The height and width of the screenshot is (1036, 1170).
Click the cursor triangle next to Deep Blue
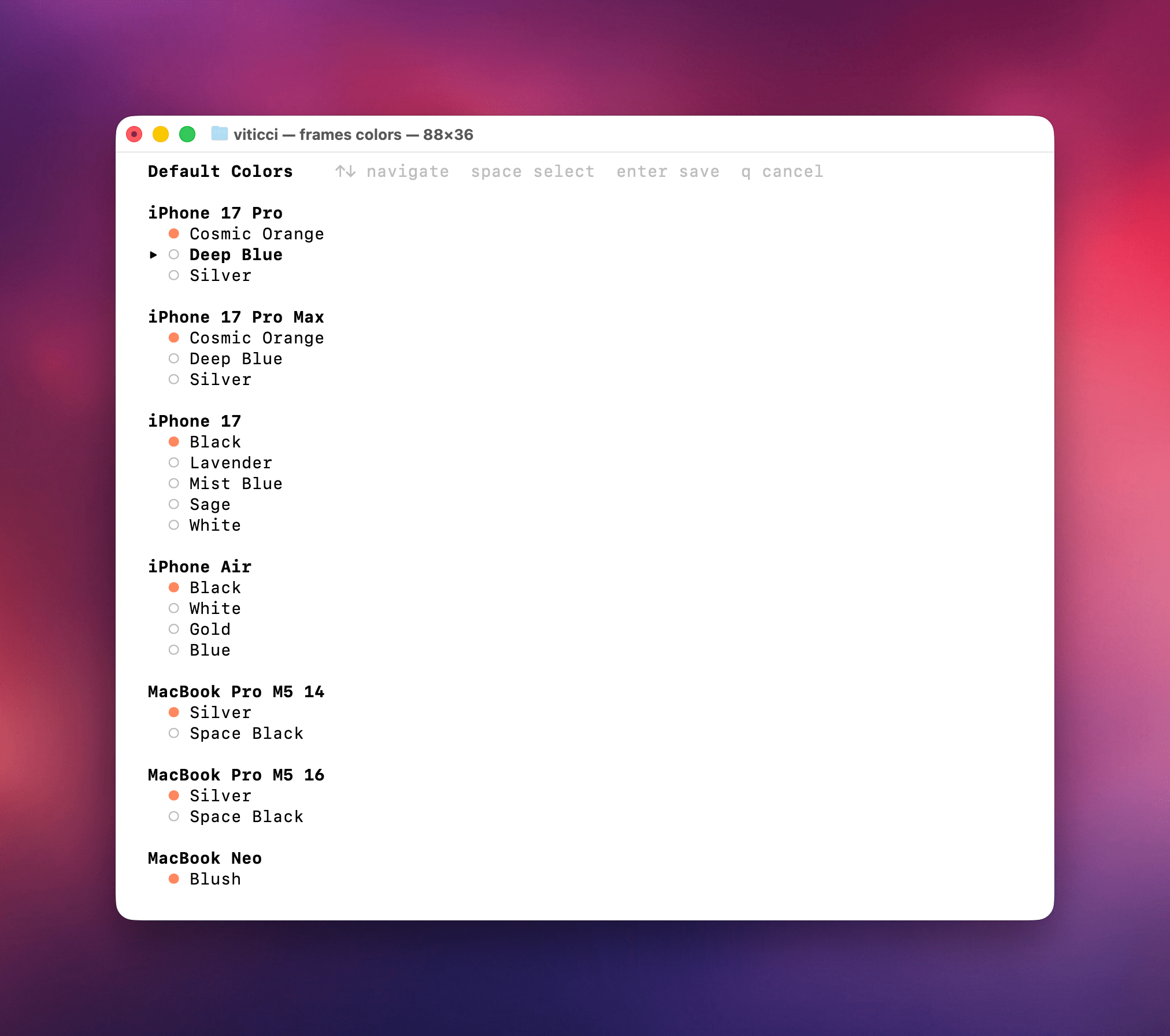point(153,254)
